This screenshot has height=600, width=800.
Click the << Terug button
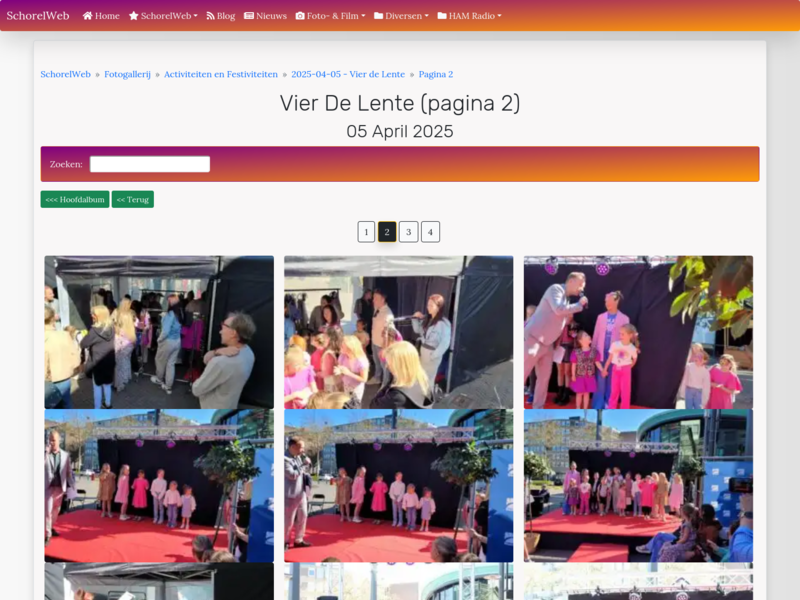[x=133, y=199]
